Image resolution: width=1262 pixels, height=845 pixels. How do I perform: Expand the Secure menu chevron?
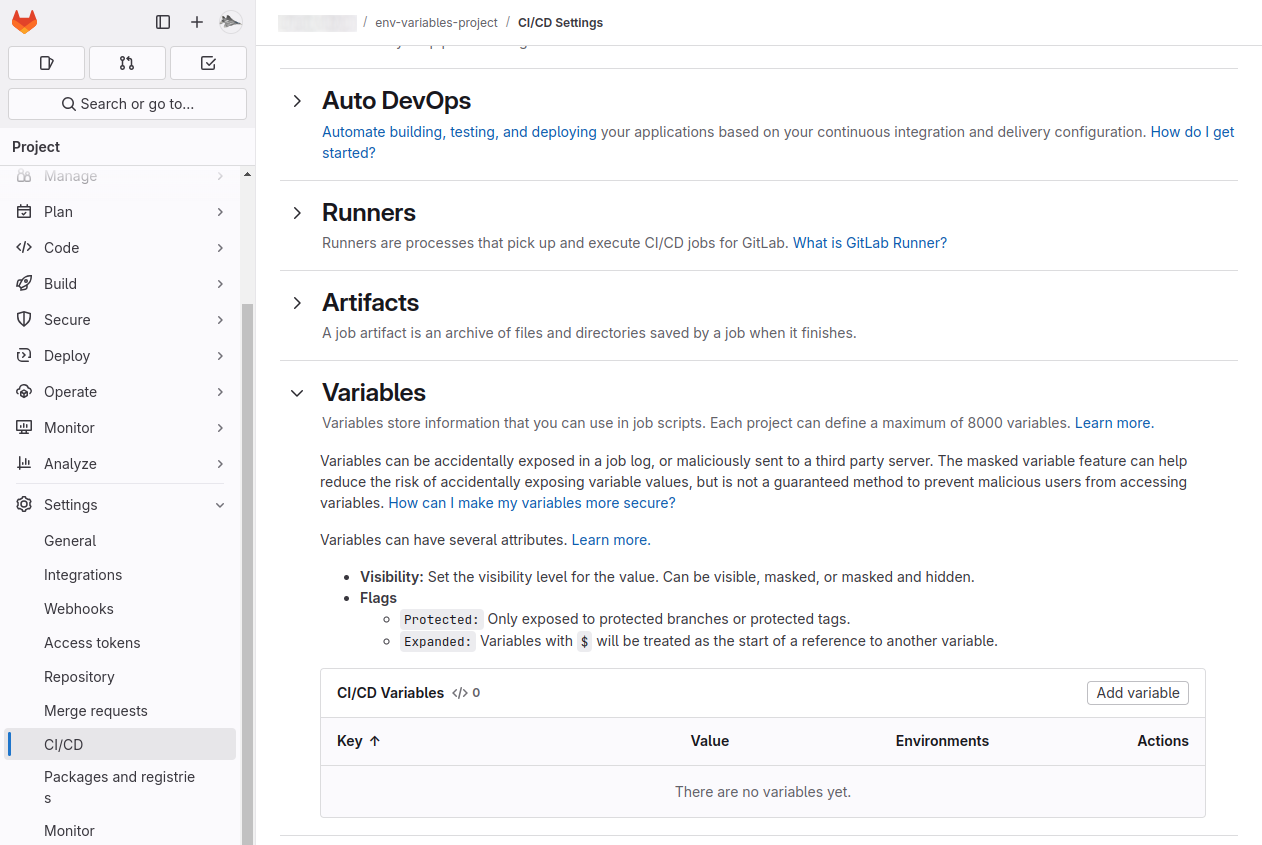220,320
